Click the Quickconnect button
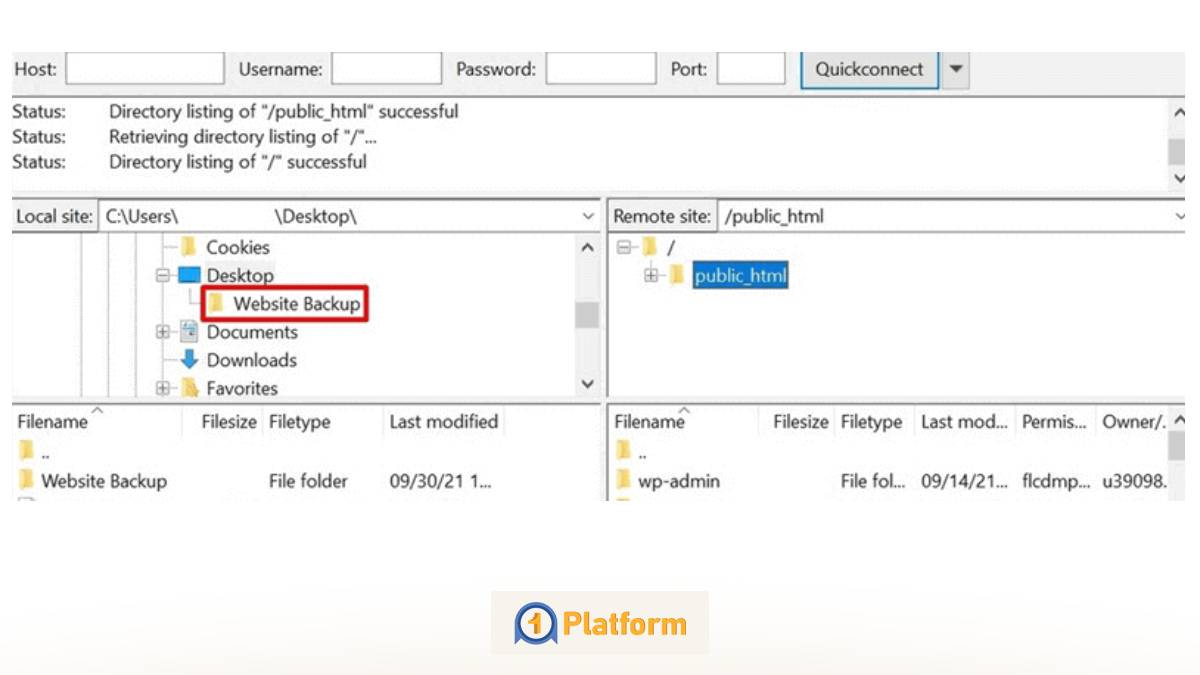The width and height of the screenshot is (1200, 675). coord(868,69)
